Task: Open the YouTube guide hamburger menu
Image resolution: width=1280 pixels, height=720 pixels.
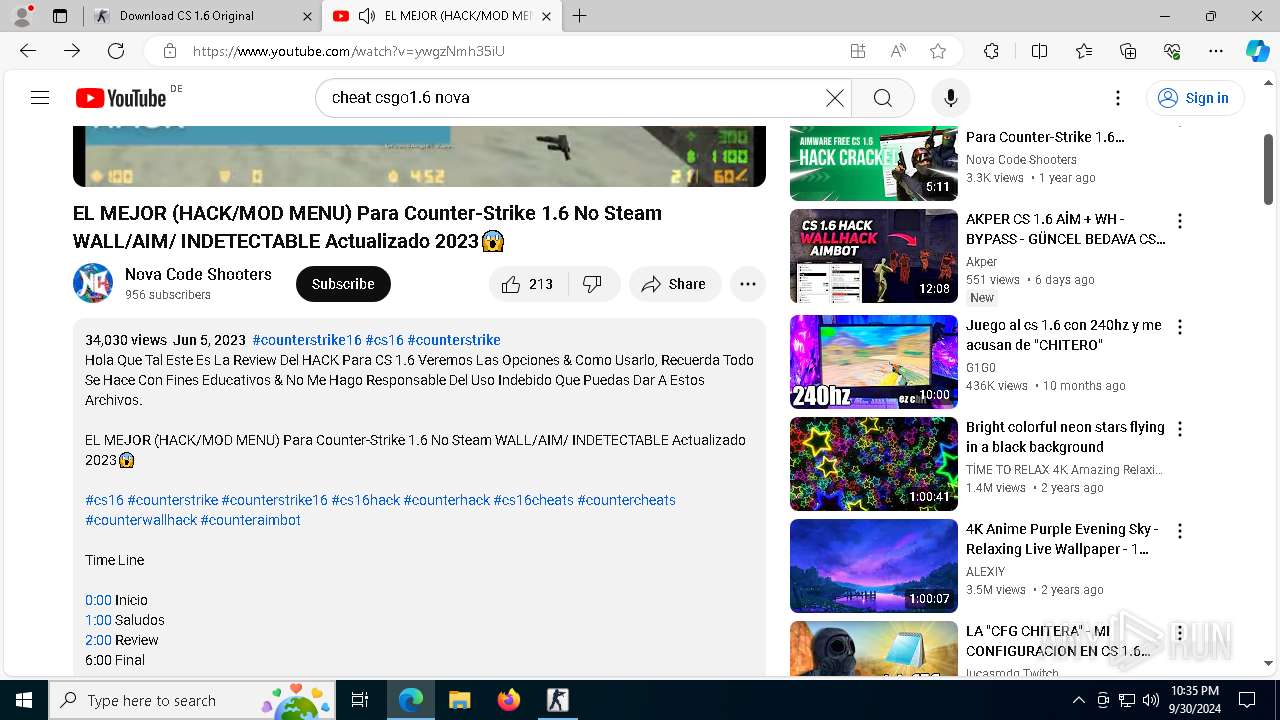Action: pyautogui.click(x=40, y=97)
